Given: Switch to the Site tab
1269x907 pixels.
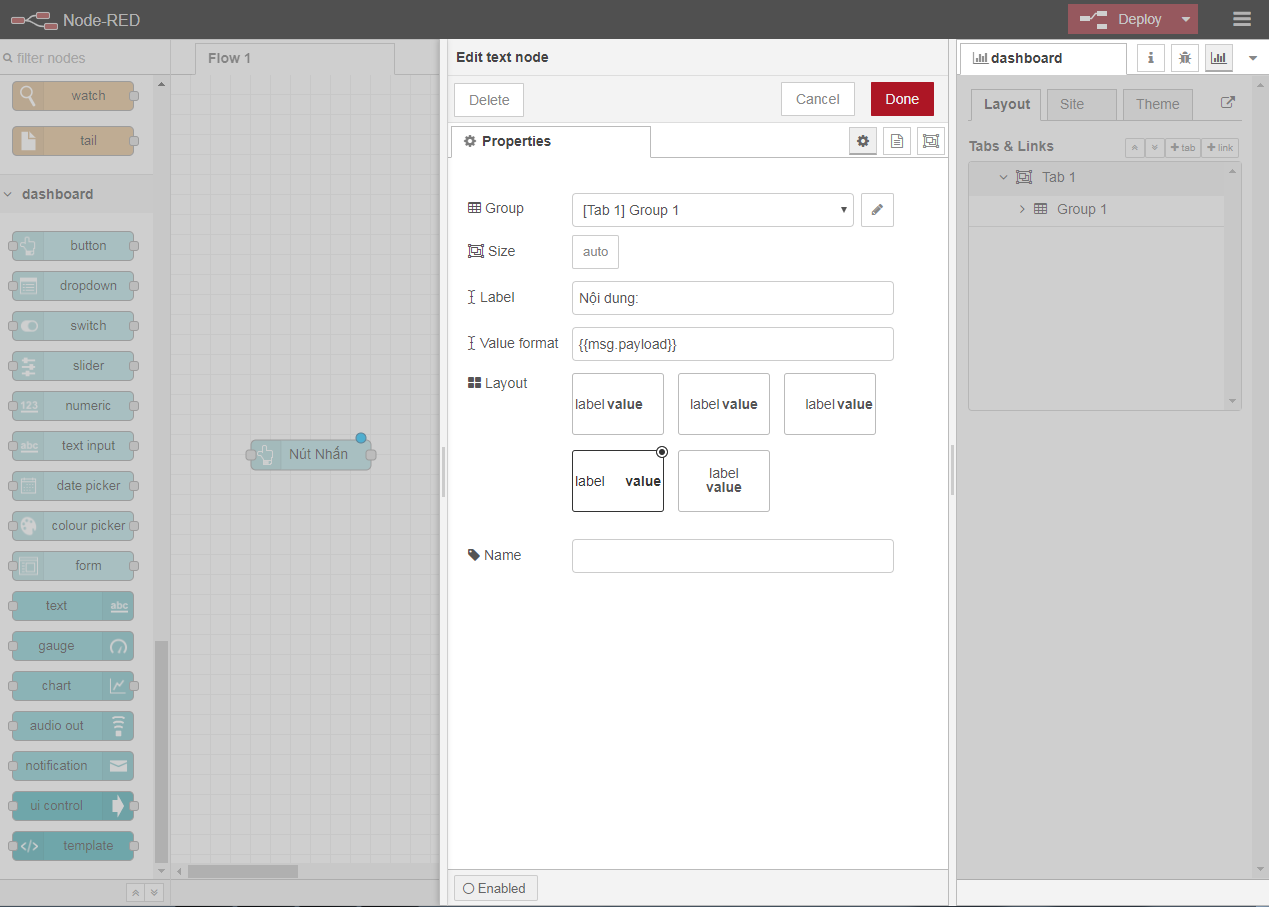Looking at the screenshot, I should tap(1072, 104).
